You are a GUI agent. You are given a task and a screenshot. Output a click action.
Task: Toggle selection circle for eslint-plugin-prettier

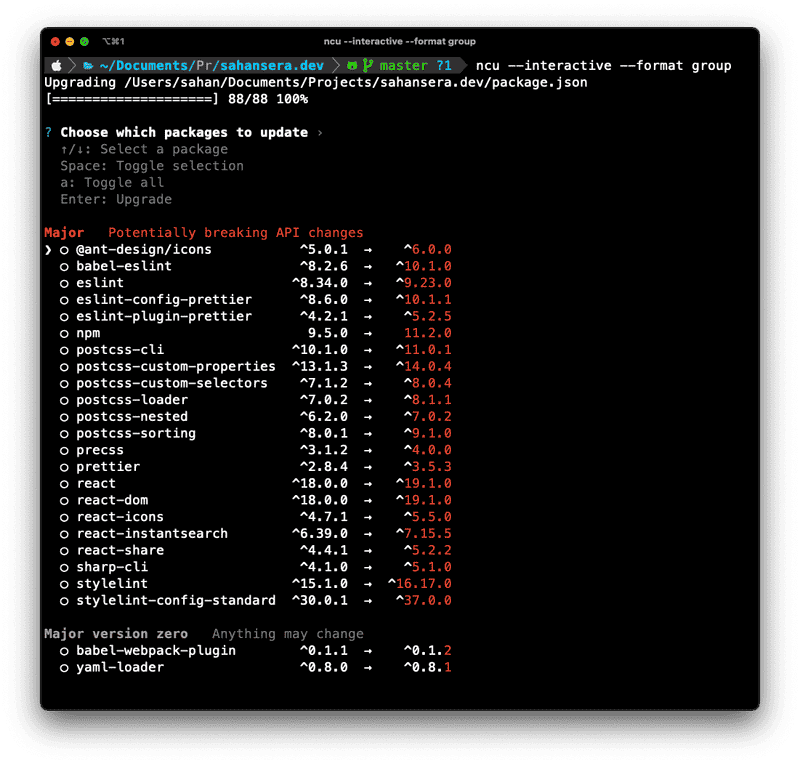pyautogui.click(x=64, y=317)
